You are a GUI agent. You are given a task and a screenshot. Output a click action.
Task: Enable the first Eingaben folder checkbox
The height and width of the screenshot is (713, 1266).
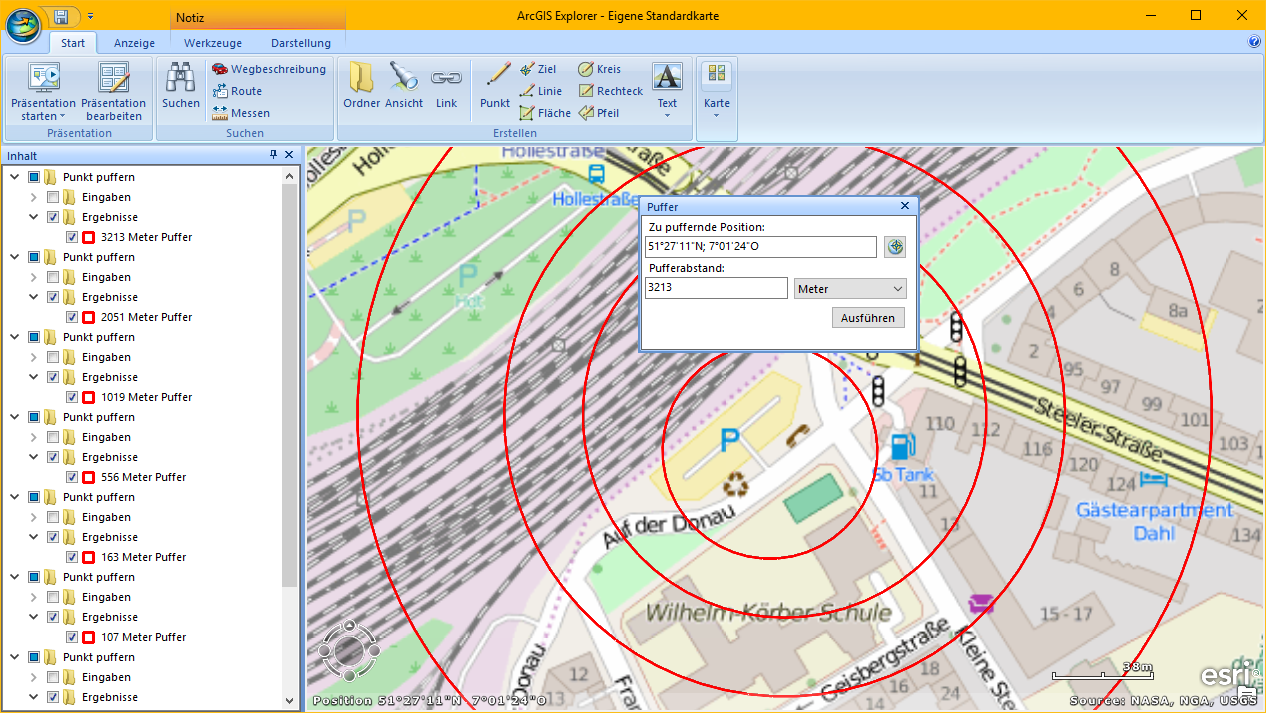[x=53, y=197]
